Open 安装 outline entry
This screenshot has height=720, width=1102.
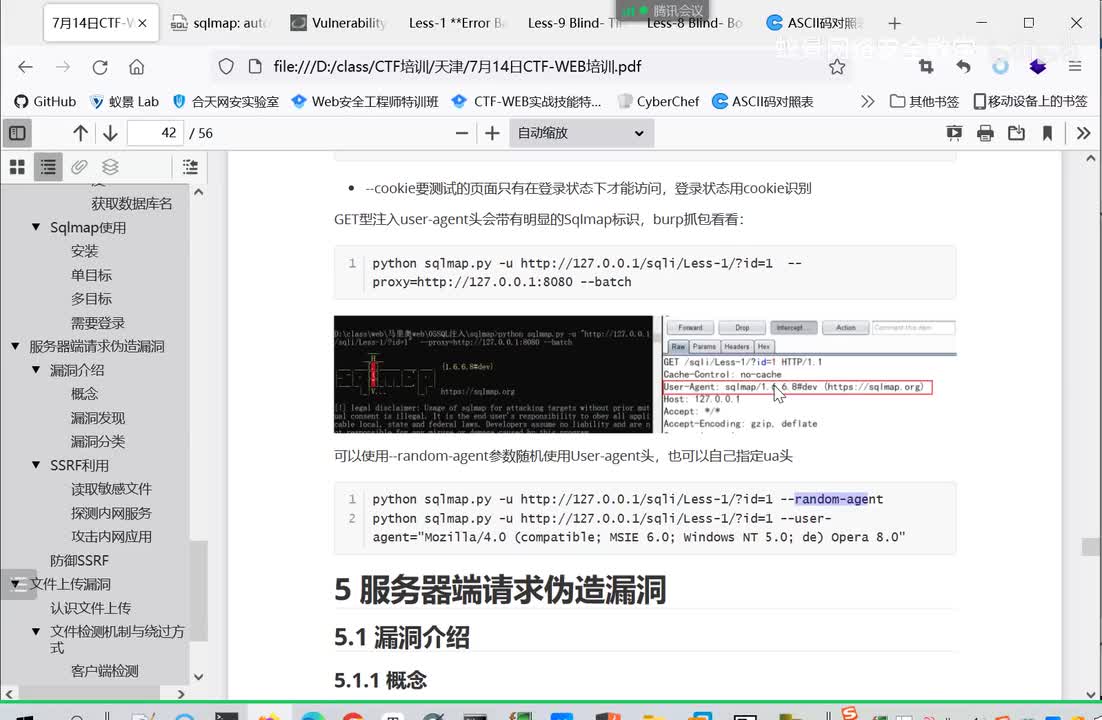coord(84,251)
